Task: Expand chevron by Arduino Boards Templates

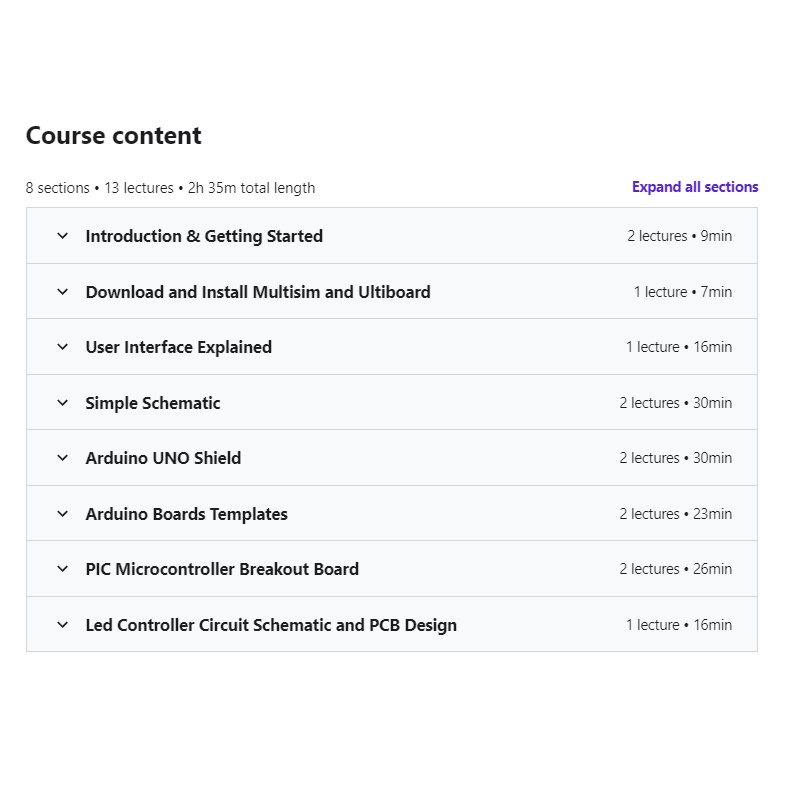Action: (63, 514)
